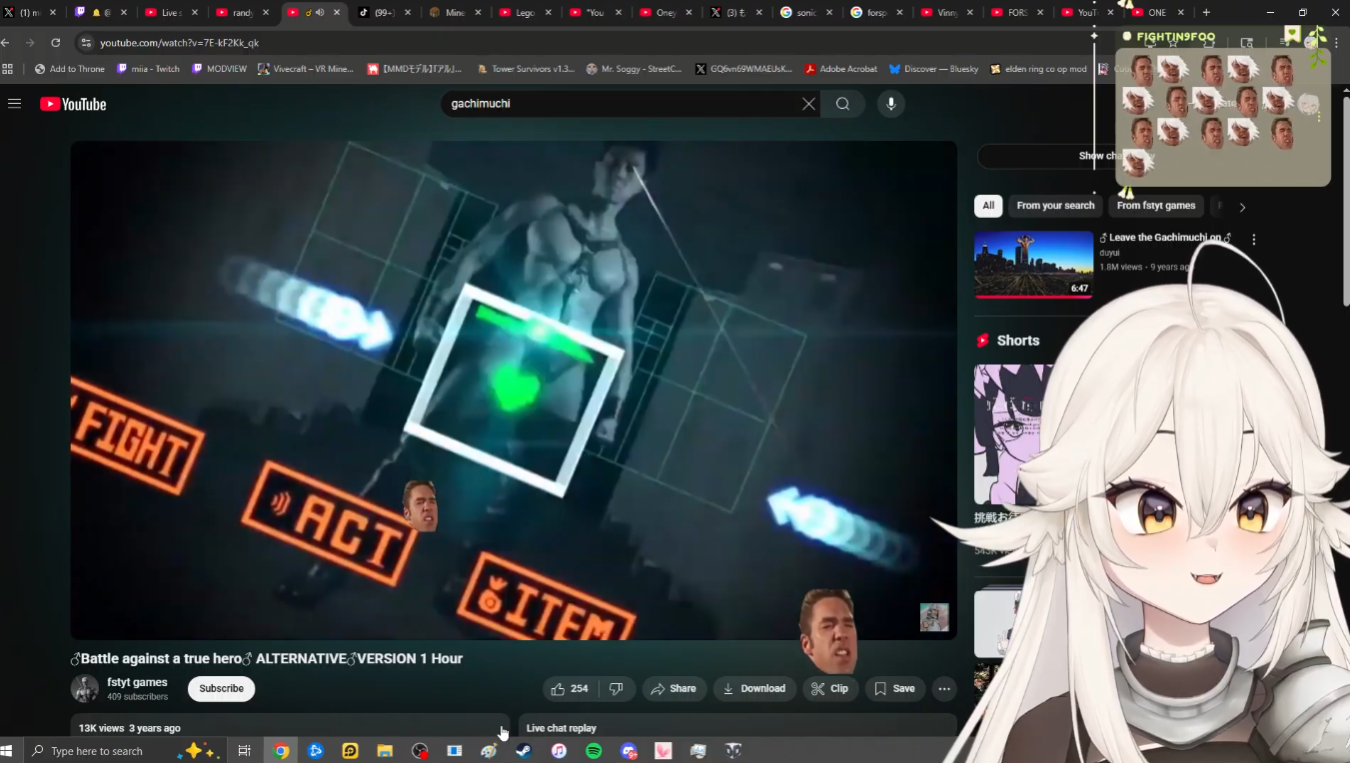Image resolution: width=1350 pixels, height=763 pixels.
Task: Clear the gachimuchi search text
Action: click(x=808, y=104)
